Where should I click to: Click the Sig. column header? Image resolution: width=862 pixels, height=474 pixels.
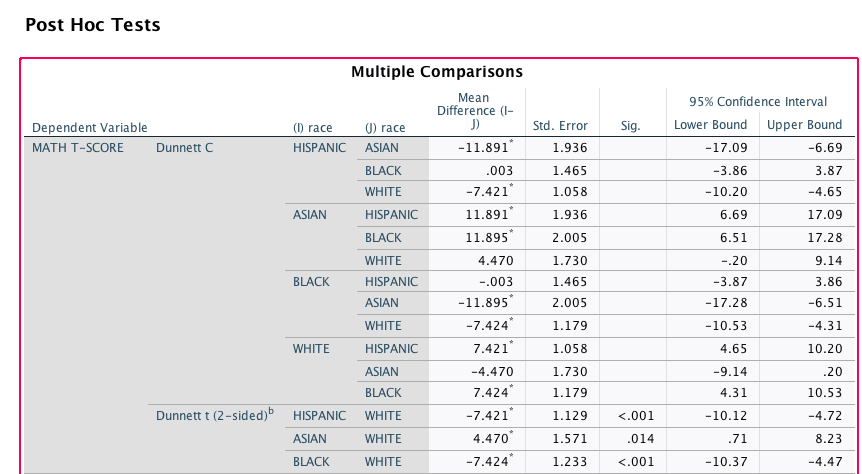click(631, 126)
